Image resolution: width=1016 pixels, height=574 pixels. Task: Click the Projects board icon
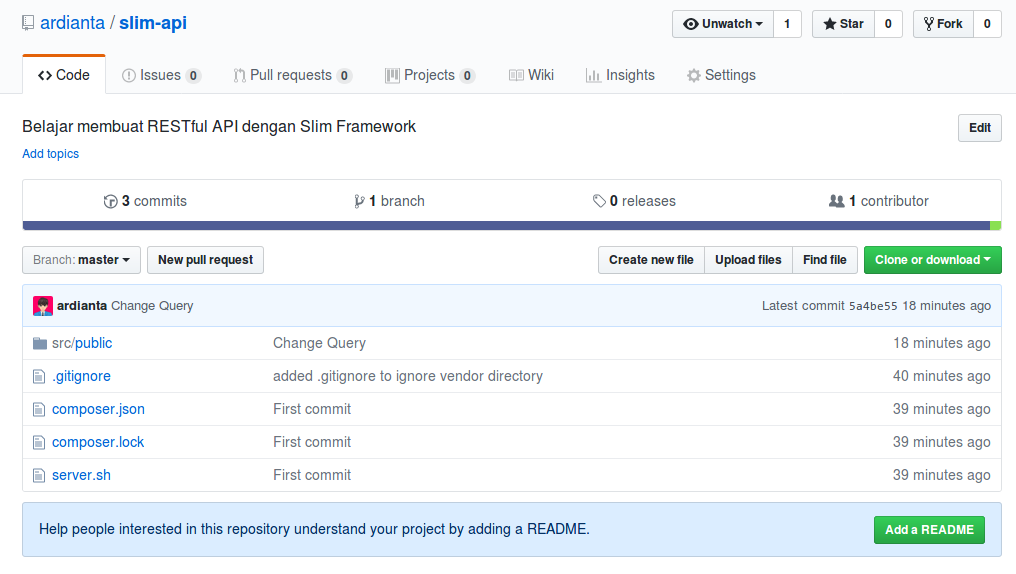tap(392, 76)
